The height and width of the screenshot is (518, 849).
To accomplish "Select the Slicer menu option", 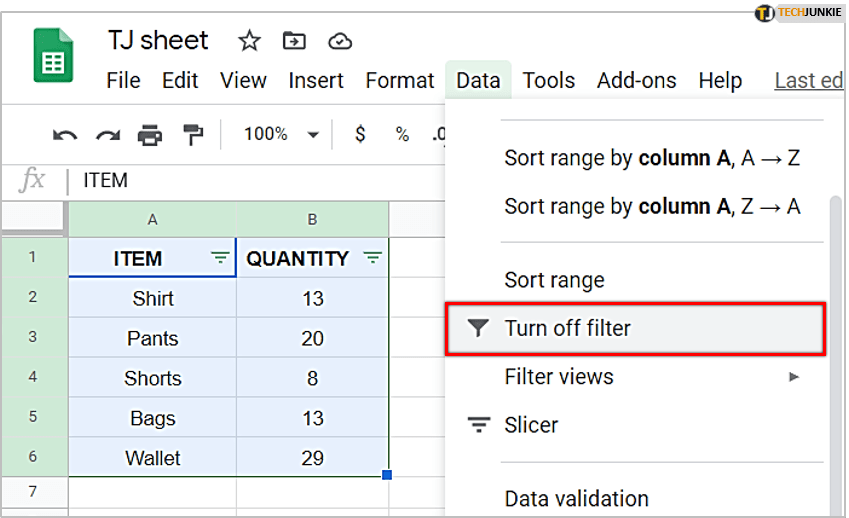I will 531,425.
